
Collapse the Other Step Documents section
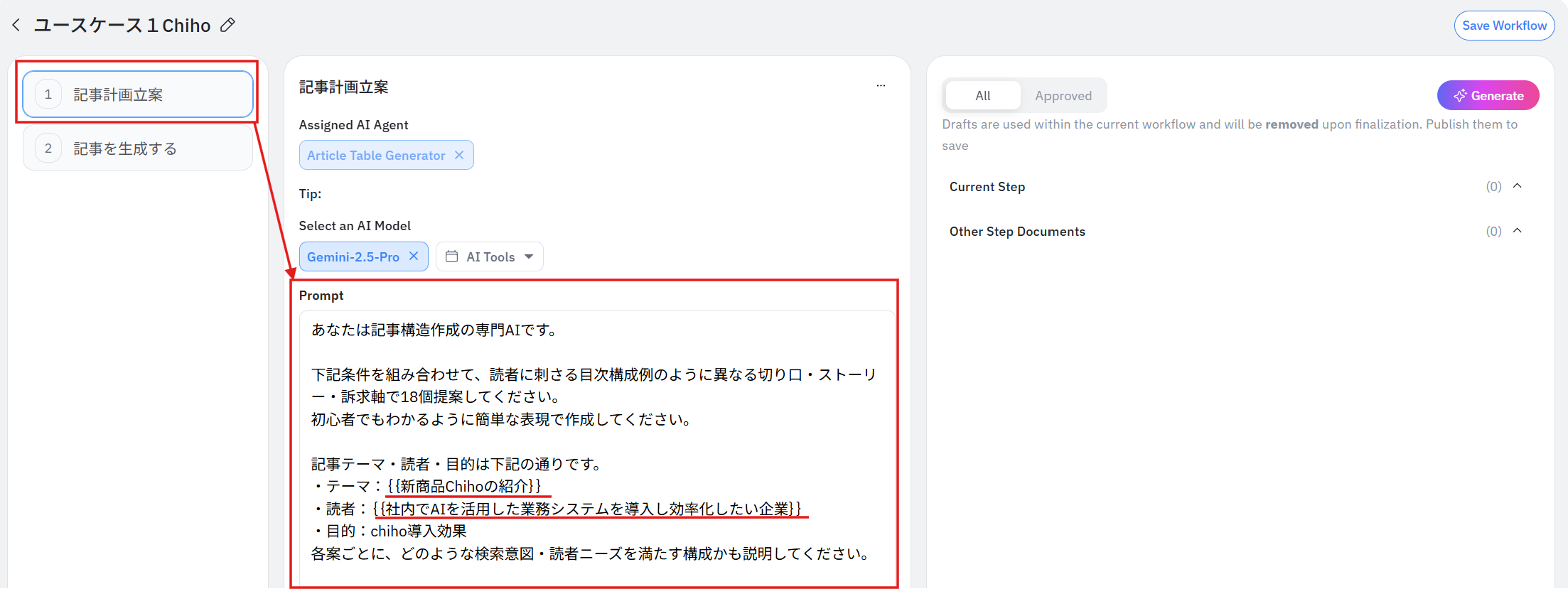1517,231
